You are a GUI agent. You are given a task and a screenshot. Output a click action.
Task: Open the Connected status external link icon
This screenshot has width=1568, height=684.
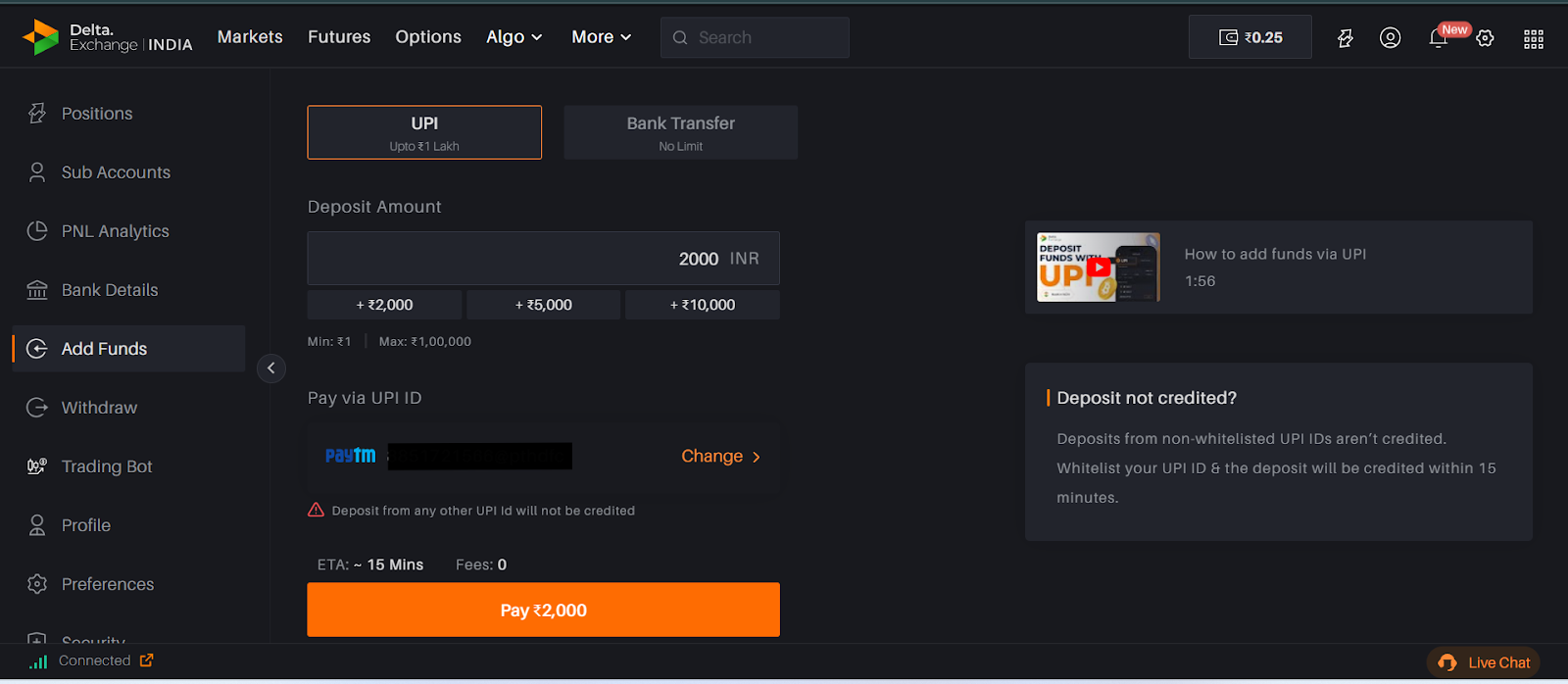147,660
